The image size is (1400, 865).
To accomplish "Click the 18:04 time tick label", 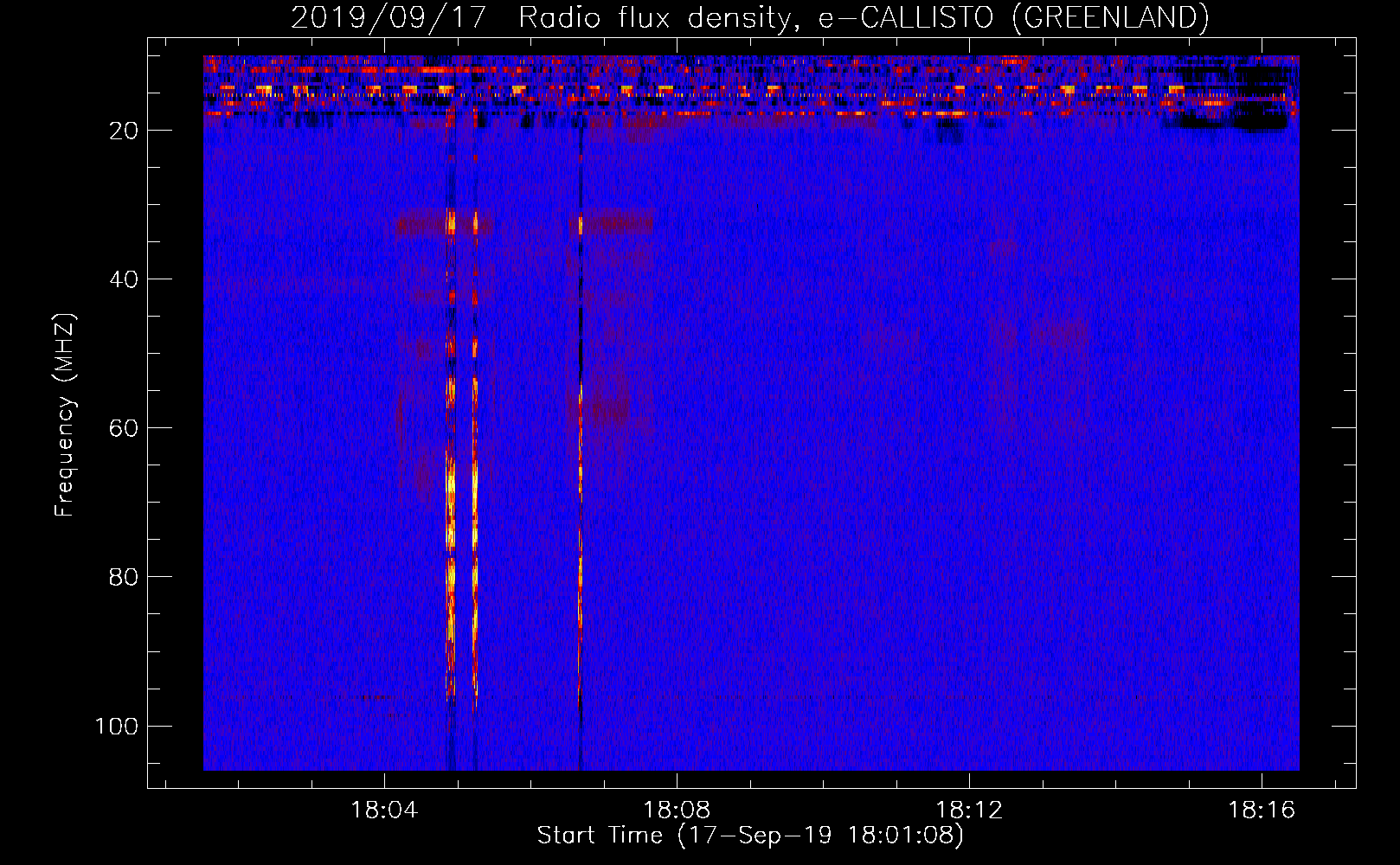I will [384, 810].
